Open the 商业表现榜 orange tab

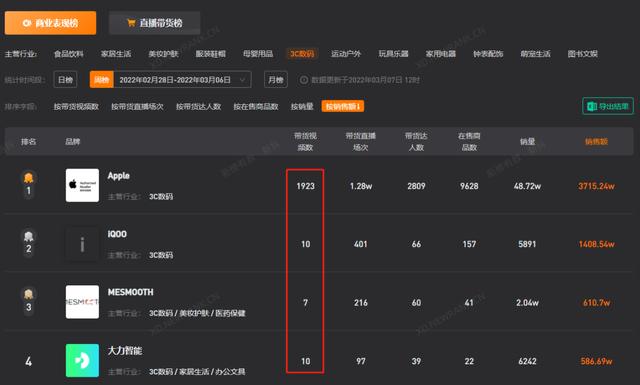[51, 23]
